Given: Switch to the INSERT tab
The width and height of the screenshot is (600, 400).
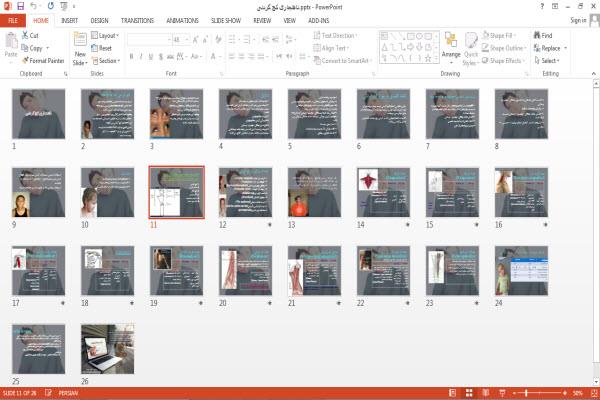Looking at the screenshot, I should [x=70, y=20].
